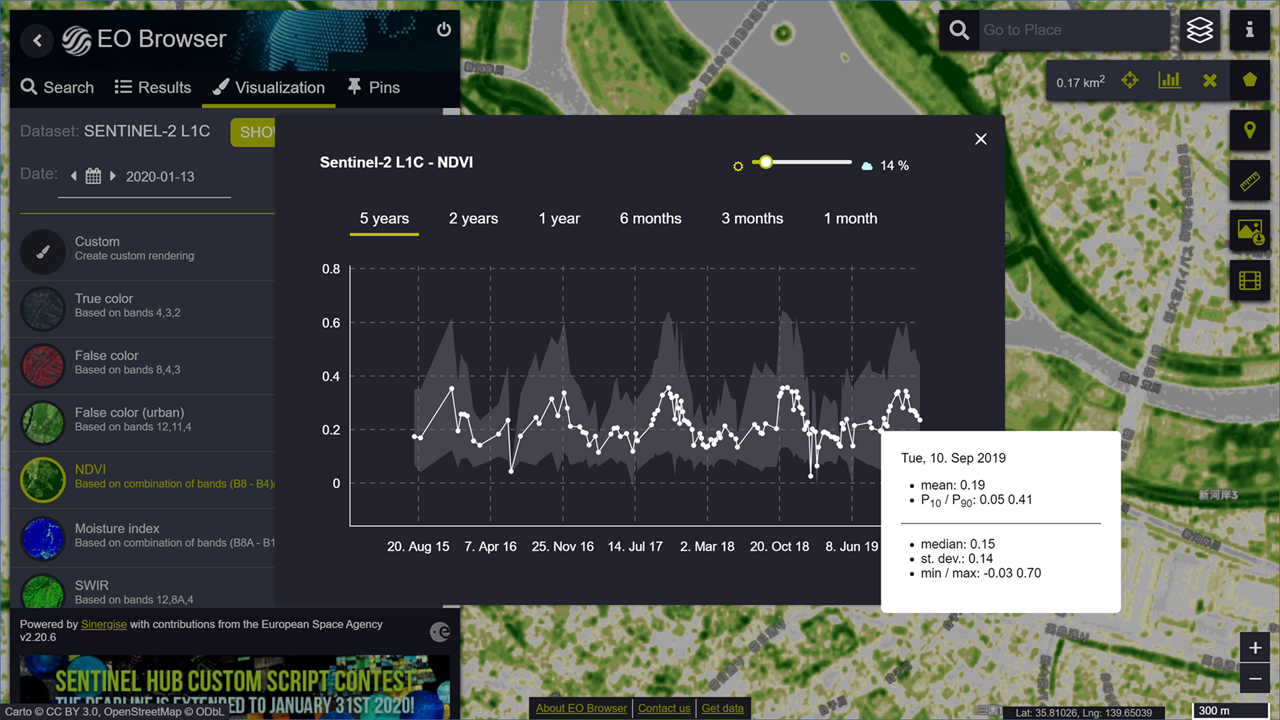The image size is (1280, 720).
Task: Click the True color layer label
Action: click(104, 299)
